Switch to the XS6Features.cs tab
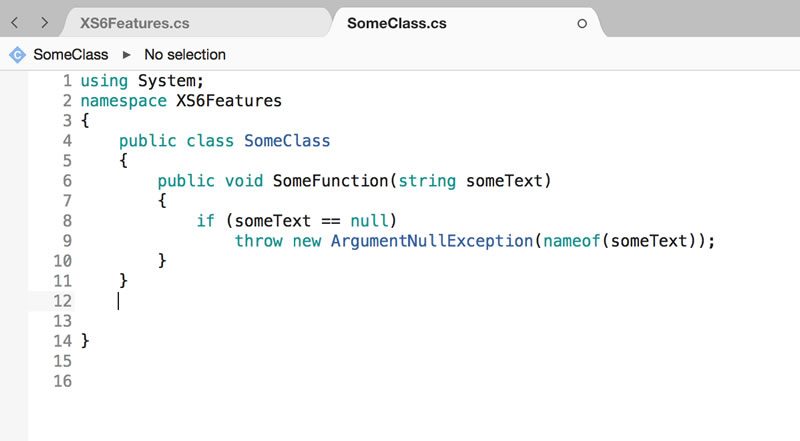 (x=135, y=23)
